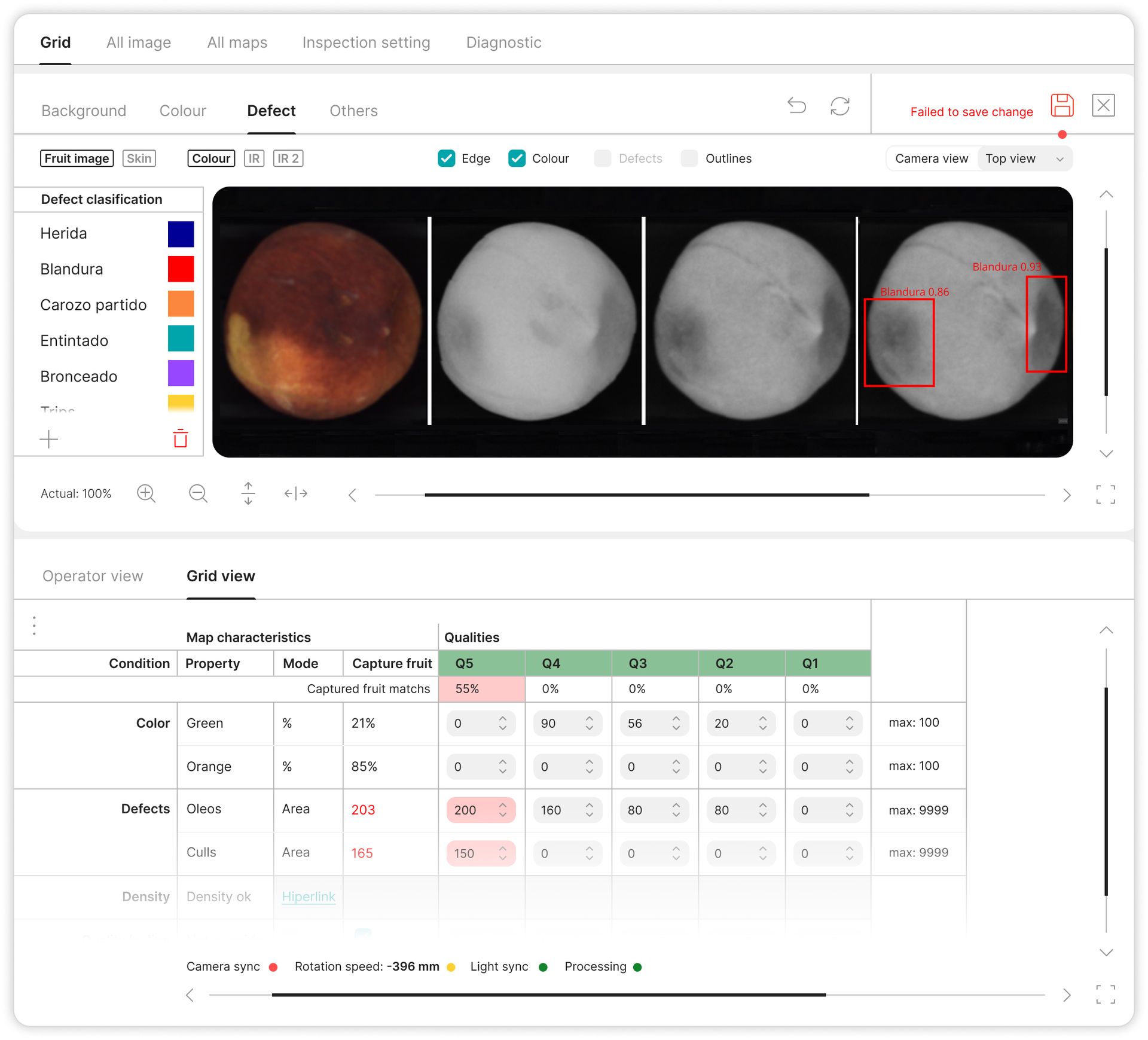Click the fit-to-height vertical arrows icon
Image resolution: width=1148 pixels, height=1040 pixels.
(x=248, y=493)
